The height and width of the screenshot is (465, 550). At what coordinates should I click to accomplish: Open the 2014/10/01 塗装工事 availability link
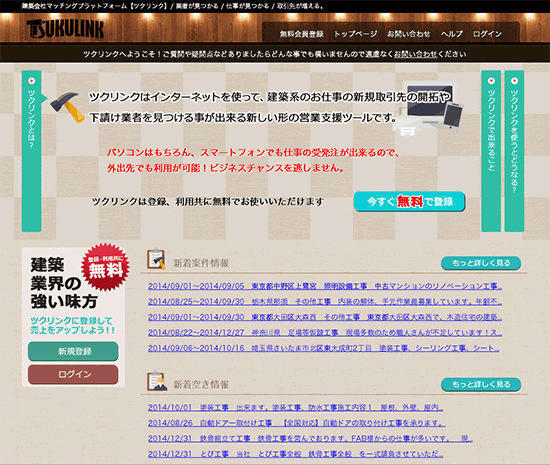coord(295,407)
